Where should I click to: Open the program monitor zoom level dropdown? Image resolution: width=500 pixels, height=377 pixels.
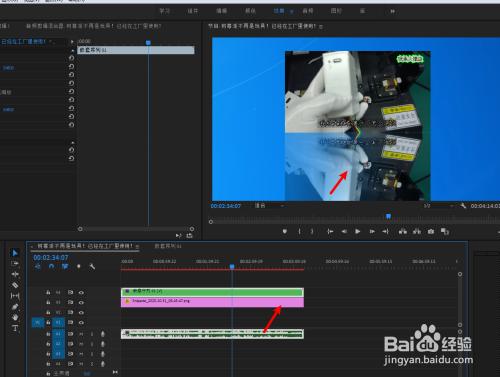click(x=269, y=206)
